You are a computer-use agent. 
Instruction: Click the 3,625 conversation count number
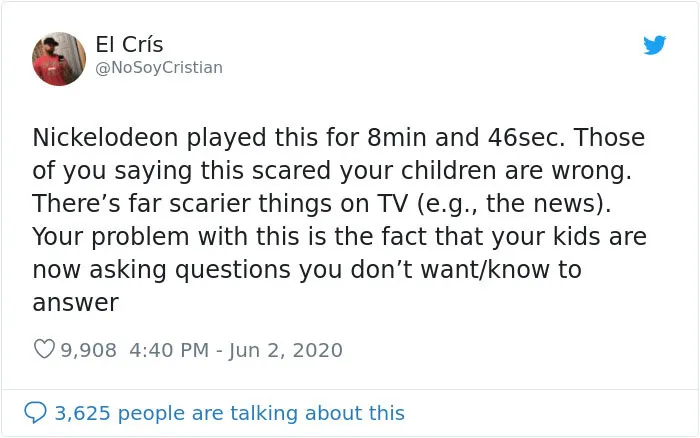click(82, 413)
